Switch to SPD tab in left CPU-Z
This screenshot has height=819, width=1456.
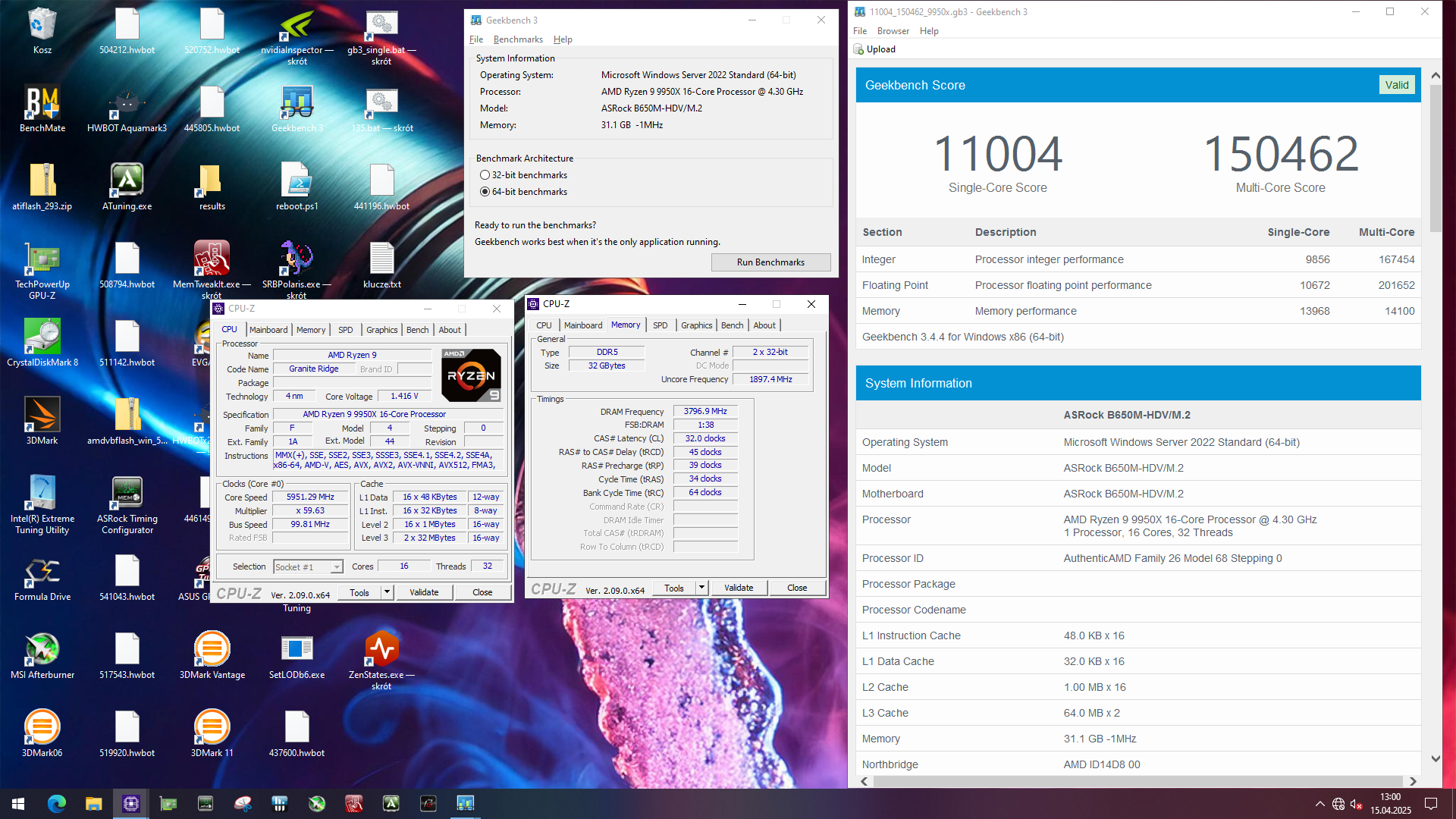[345, 330]
